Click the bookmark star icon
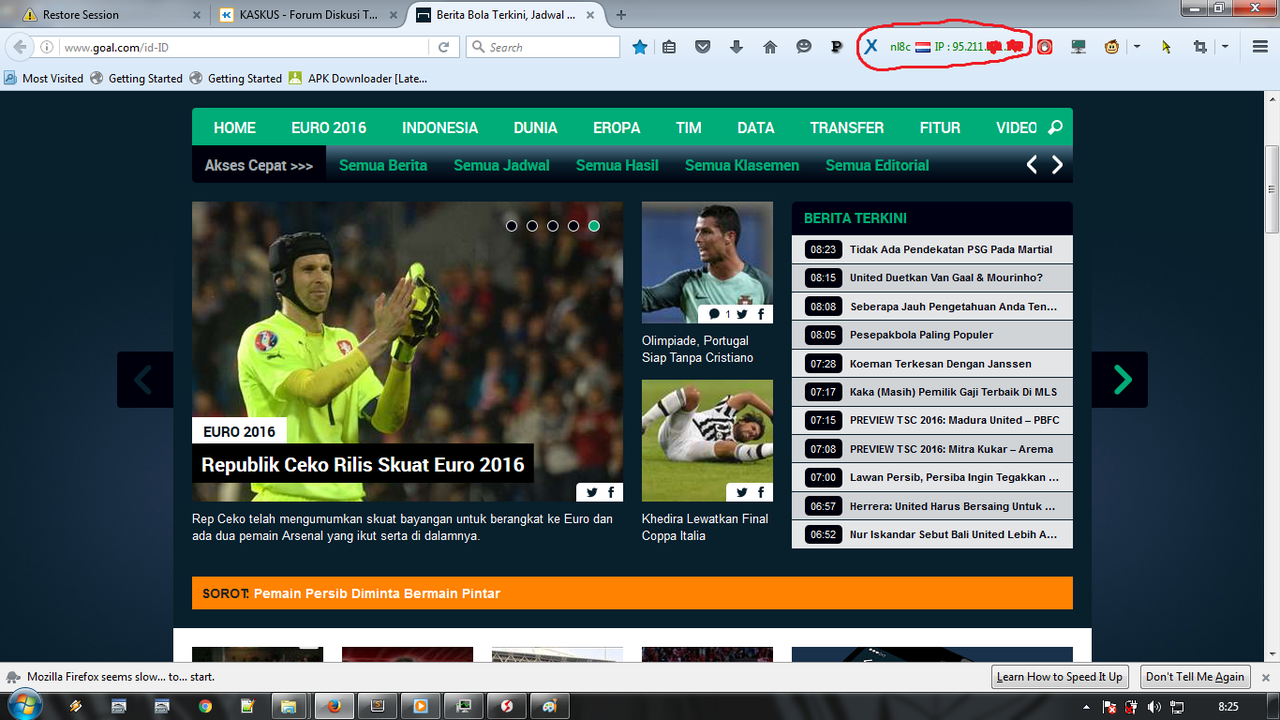Viewport: 1280px width, 720px height. point(640,47)
